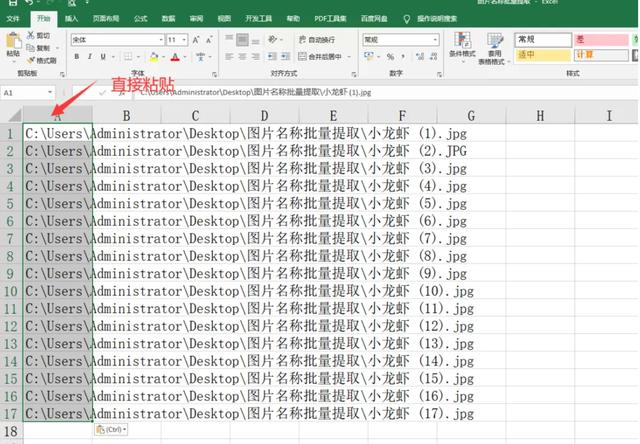This screenshot has height=444, width=640.
Task: Click Decrease Font Size icon
Action: [x=209, y=40]
